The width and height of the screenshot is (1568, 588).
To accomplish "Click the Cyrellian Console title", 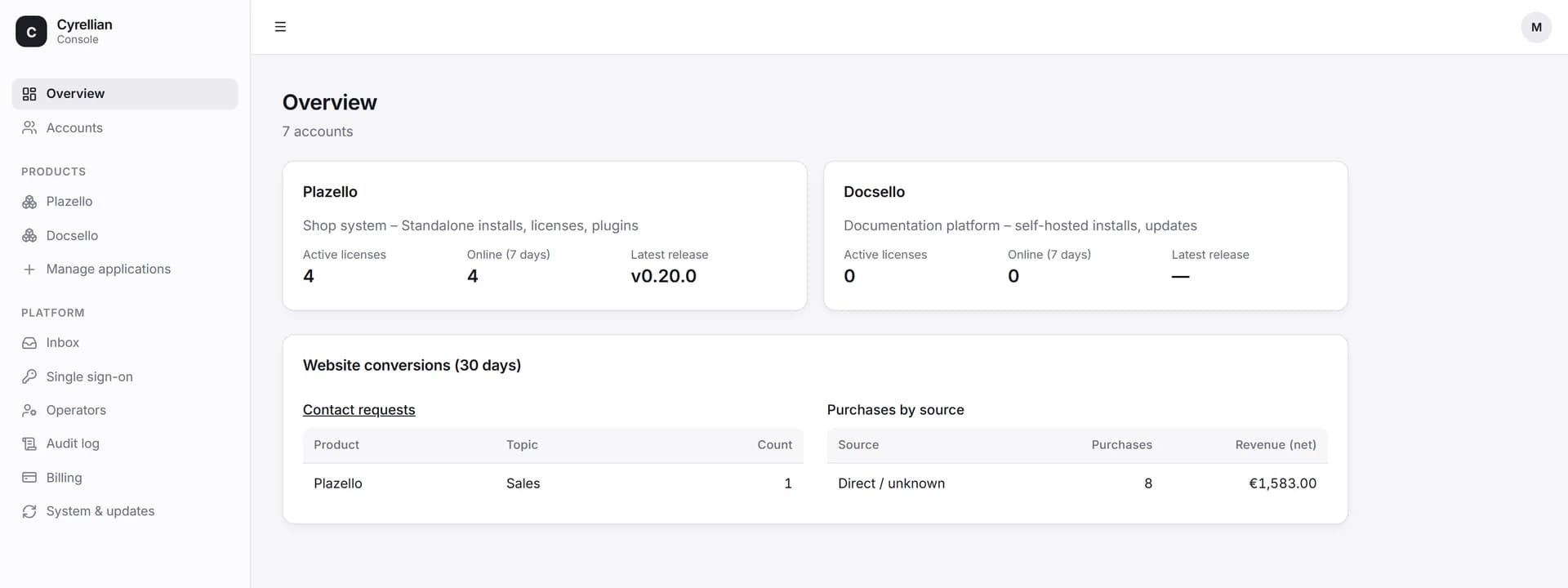I will pos(85,31).
